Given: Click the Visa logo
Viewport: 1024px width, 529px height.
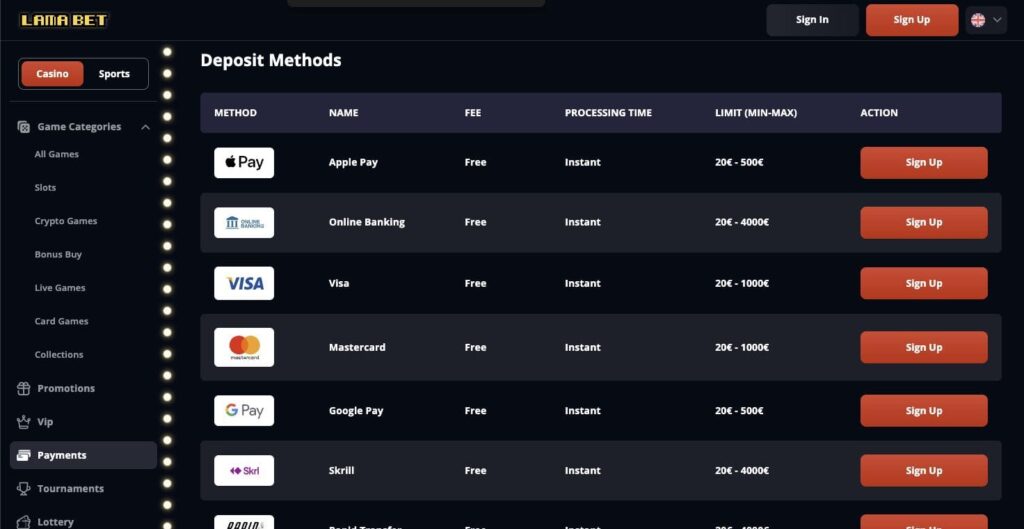Looking at the screenshot, I should 244,283.
